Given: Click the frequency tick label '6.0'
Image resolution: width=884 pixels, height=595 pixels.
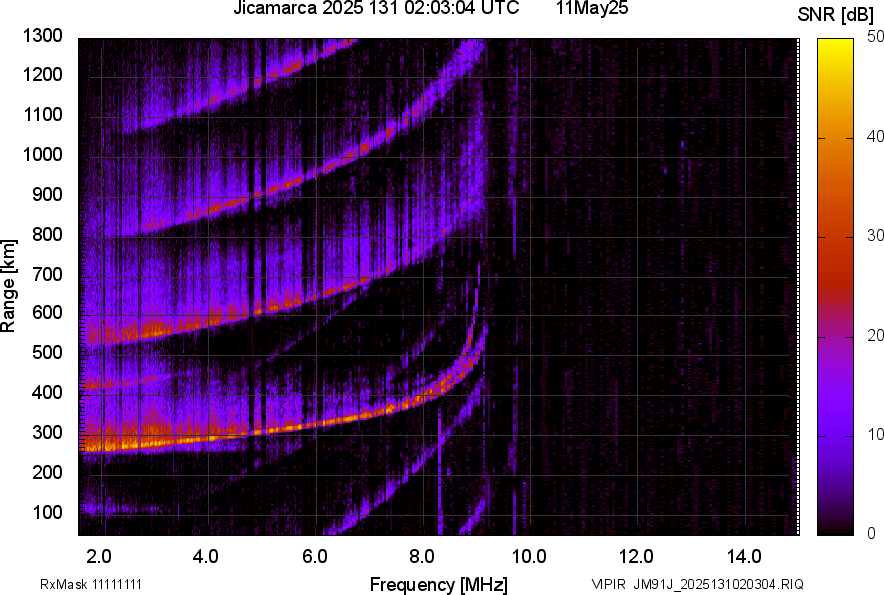Looking at the screenshot, I should [315, 557].
